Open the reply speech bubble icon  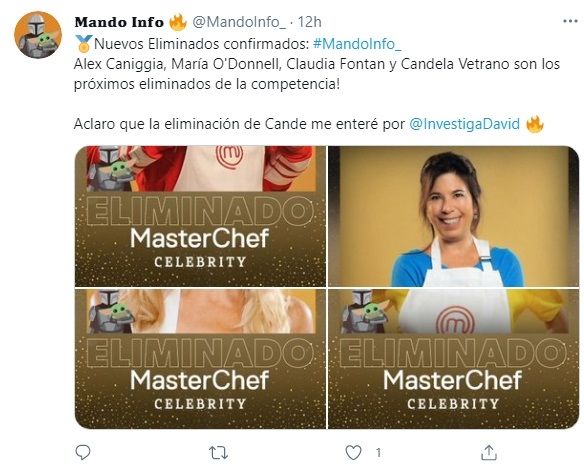pyautogui.click(x=83, y=452)
